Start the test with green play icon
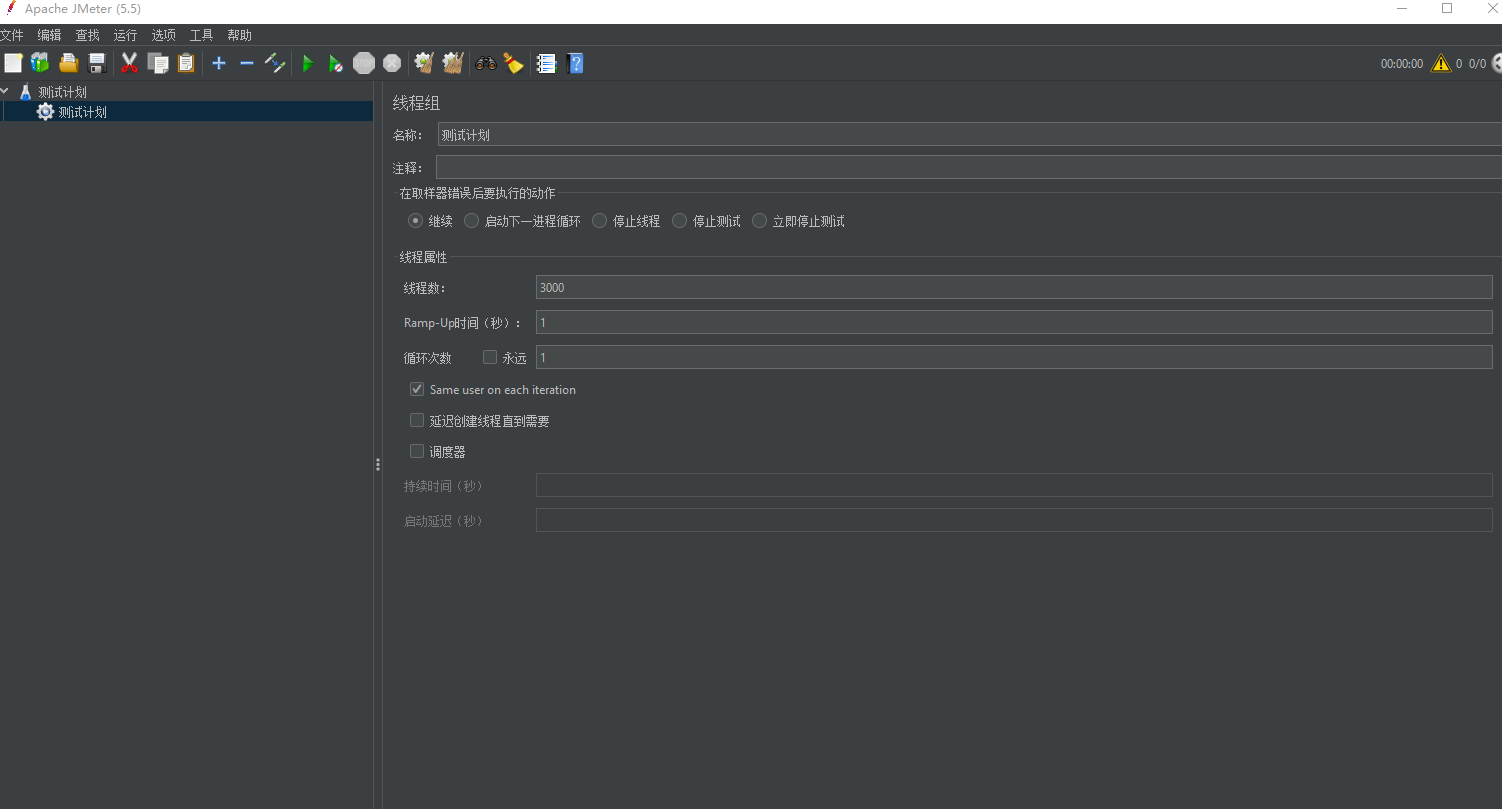This screenshot has width=1502, height=809. (308, 63)
